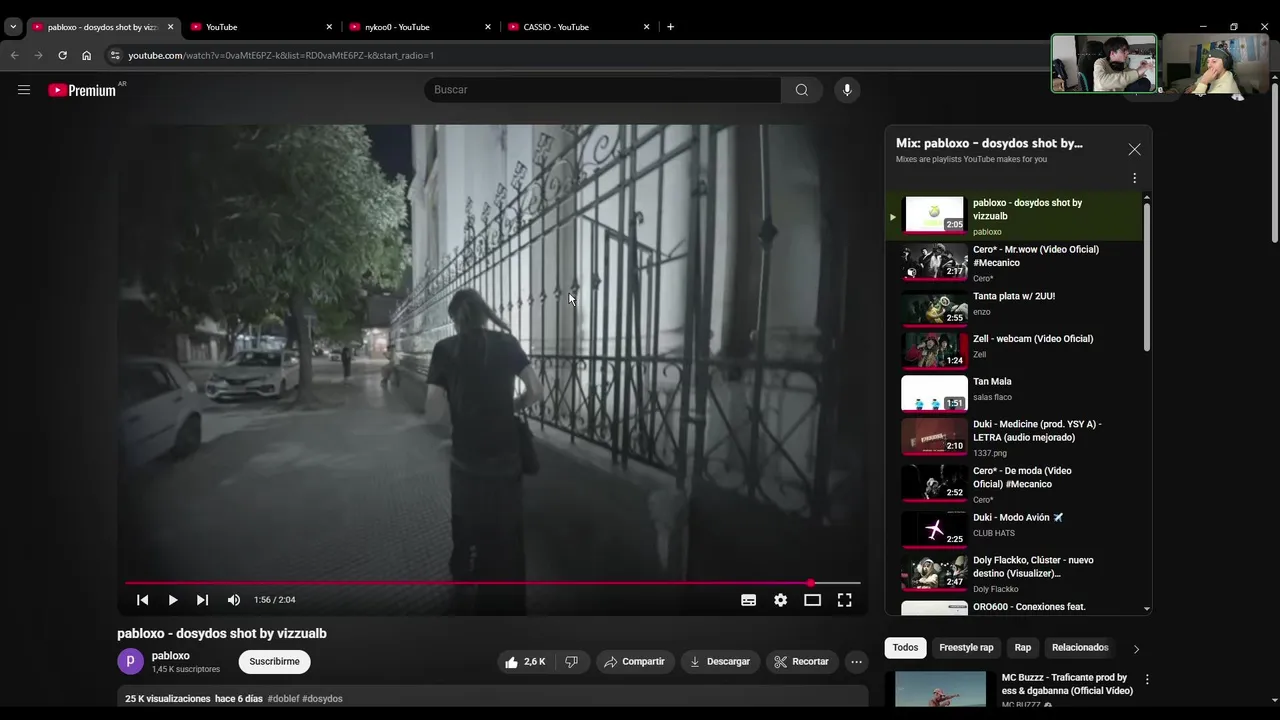The image size is (1280, 720).
Task: Switch to the second YouTube browser tab
Action: pos(260,27)
